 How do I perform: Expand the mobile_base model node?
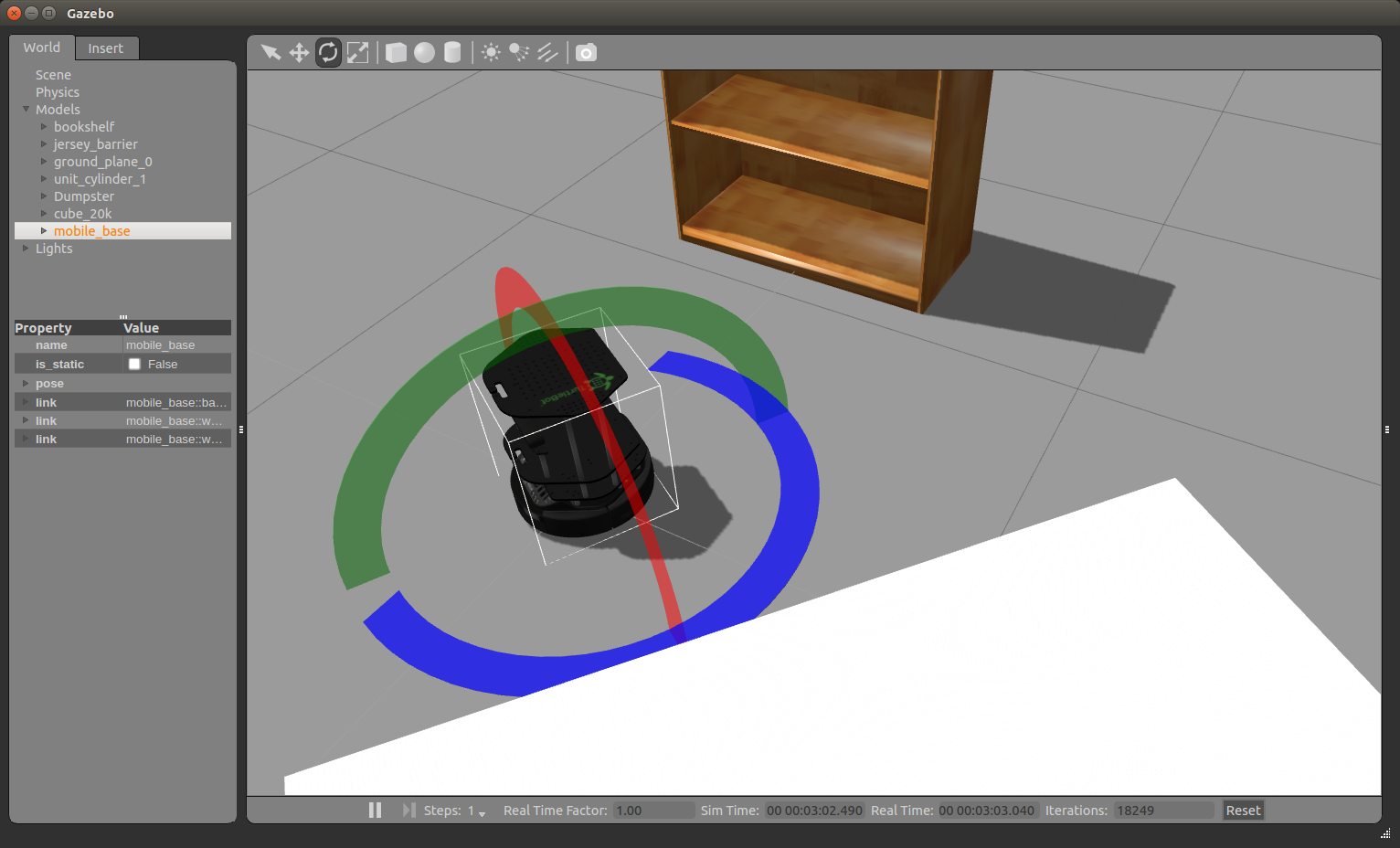(43, 230)
